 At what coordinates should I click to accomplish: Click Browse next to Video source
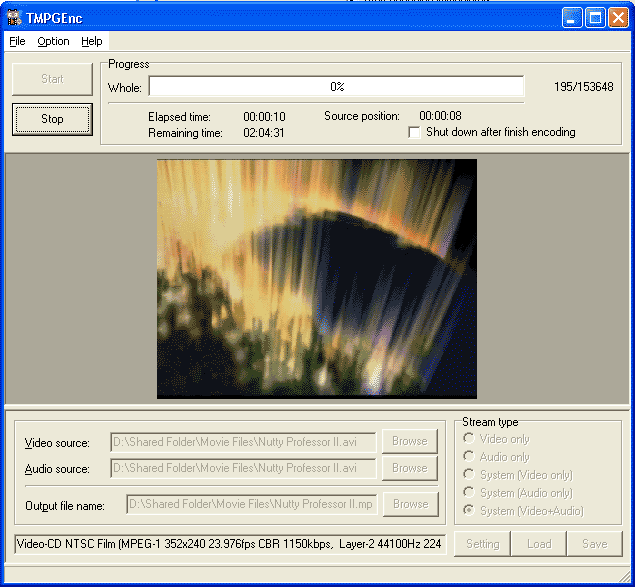(410, 441)
